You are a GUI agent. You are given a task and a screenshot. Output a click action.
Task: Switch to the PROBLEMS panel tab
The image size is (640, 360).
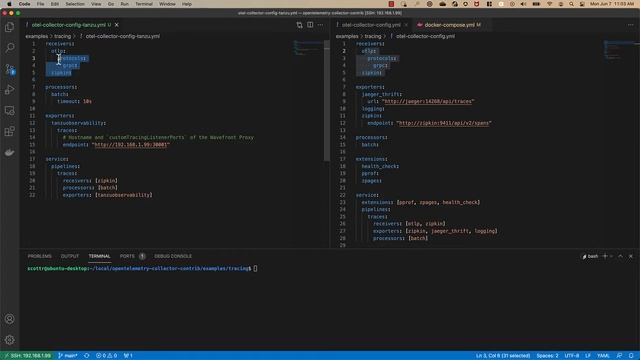coord(40,256)
